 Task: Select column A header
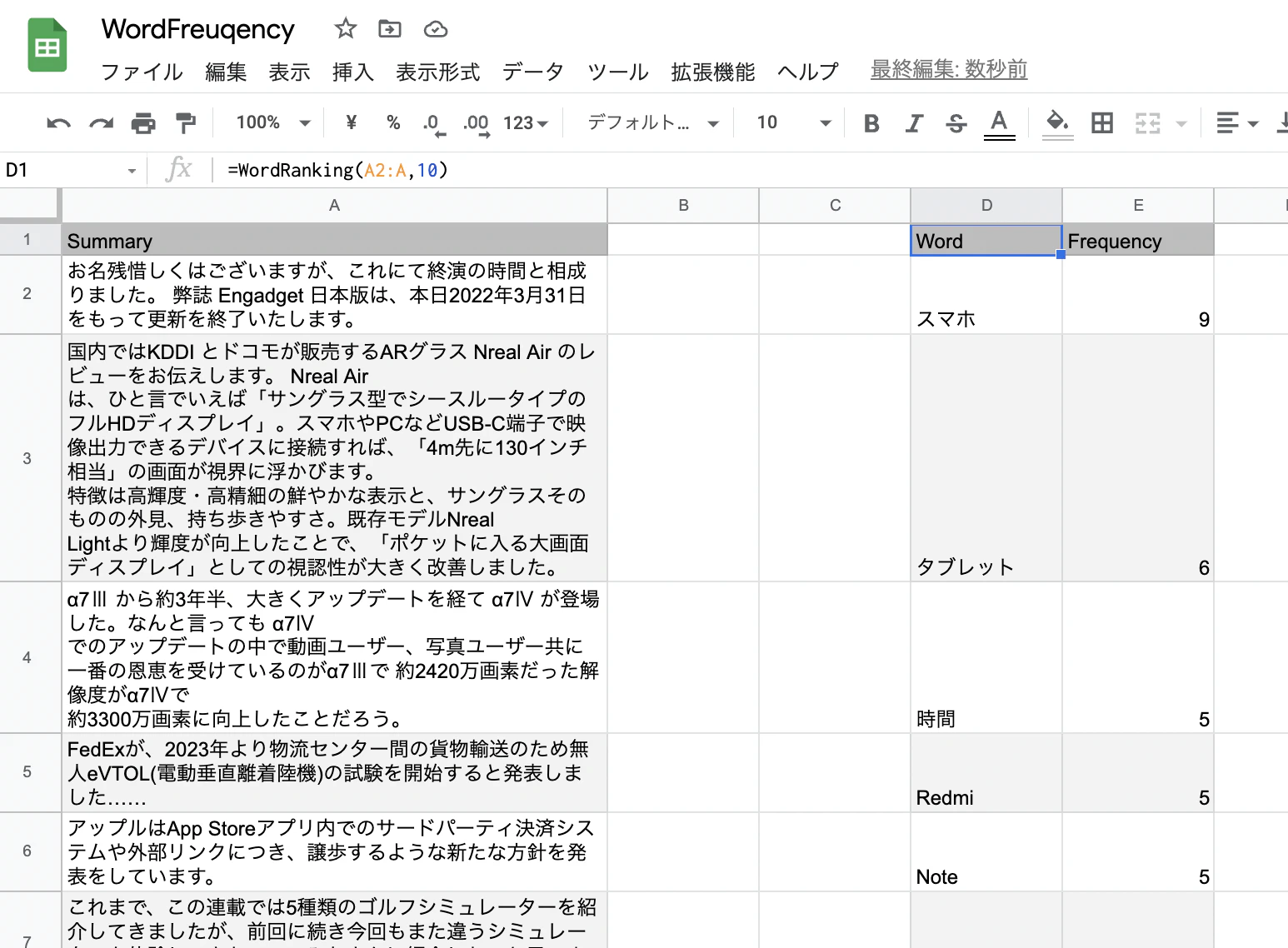[334, 206]
